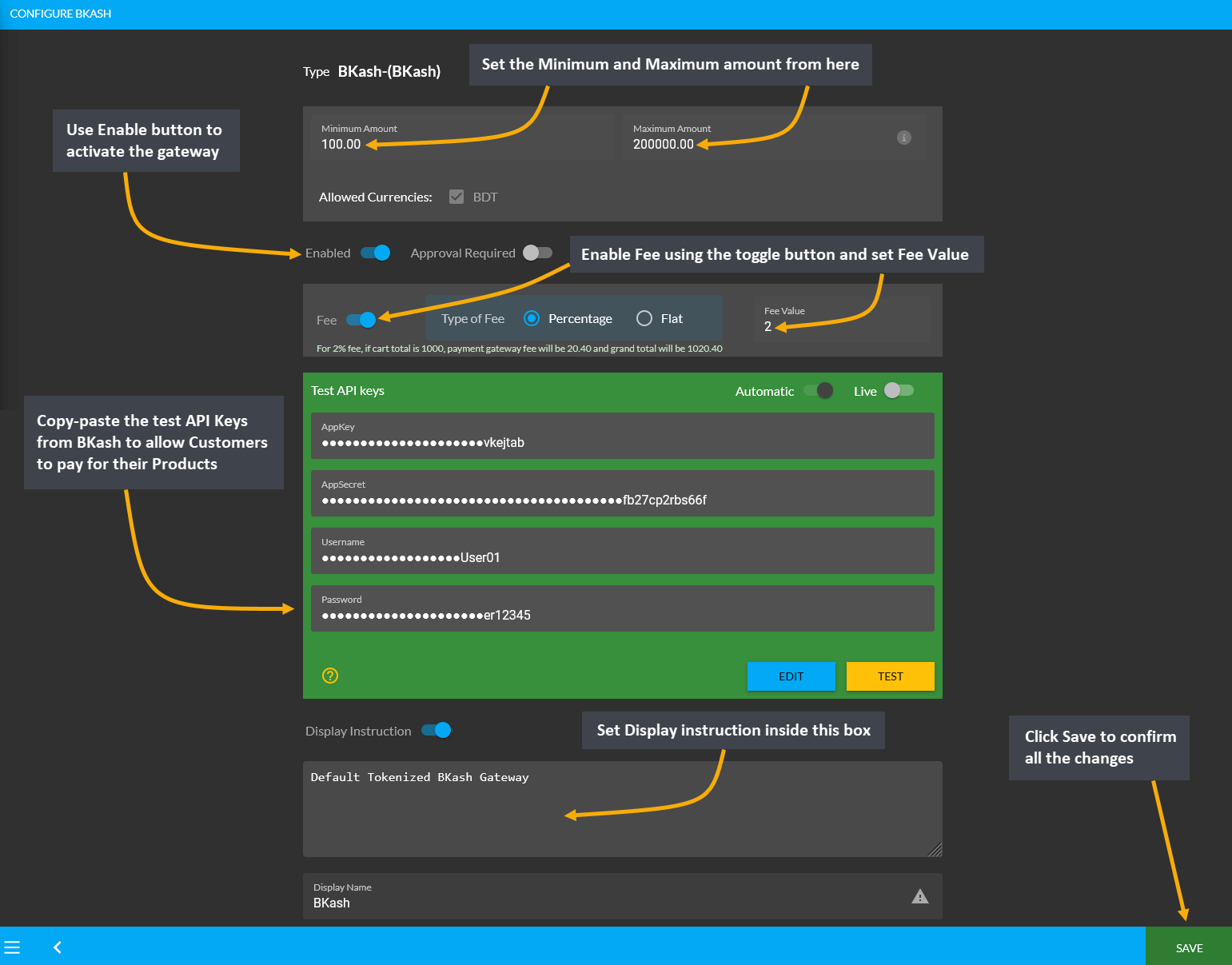Screen dimensions: 1232x965
Task: Click the AppKey field
Action: coord(622,436)
